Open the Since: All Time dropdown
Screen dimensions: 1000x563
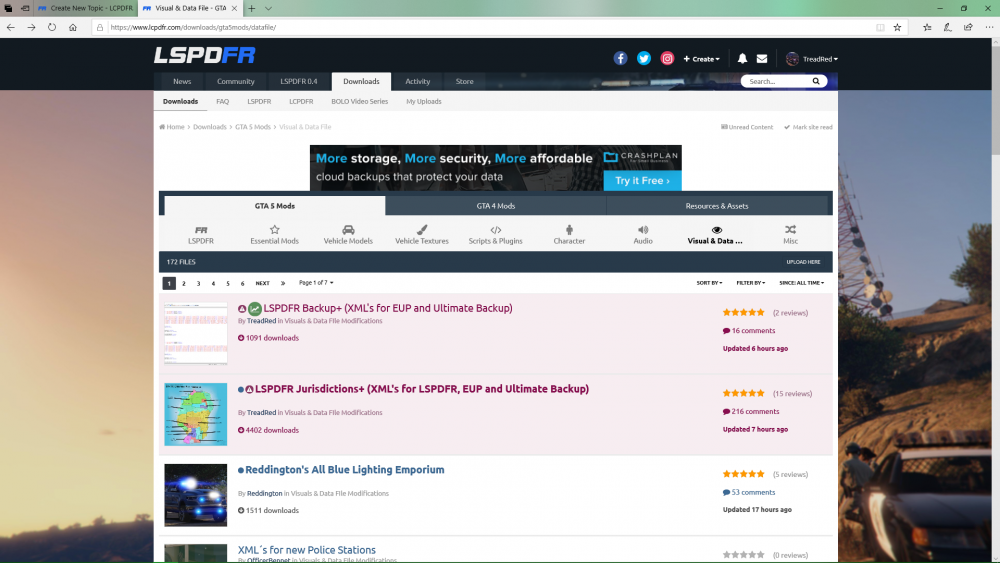[x=802, y=282]
